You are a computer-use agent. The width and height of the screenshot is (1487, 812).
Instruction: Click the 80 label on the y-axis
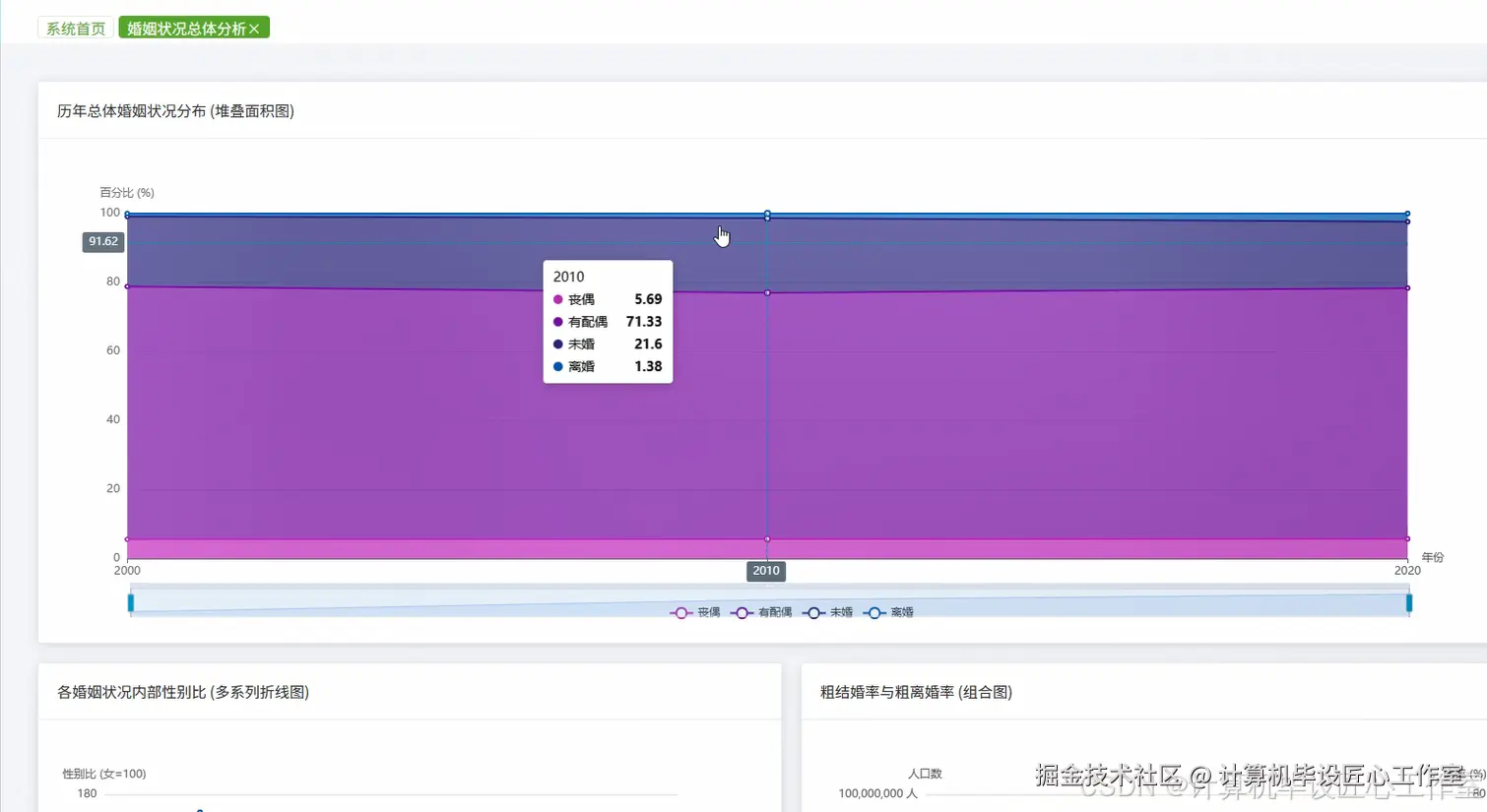point(113,281)
